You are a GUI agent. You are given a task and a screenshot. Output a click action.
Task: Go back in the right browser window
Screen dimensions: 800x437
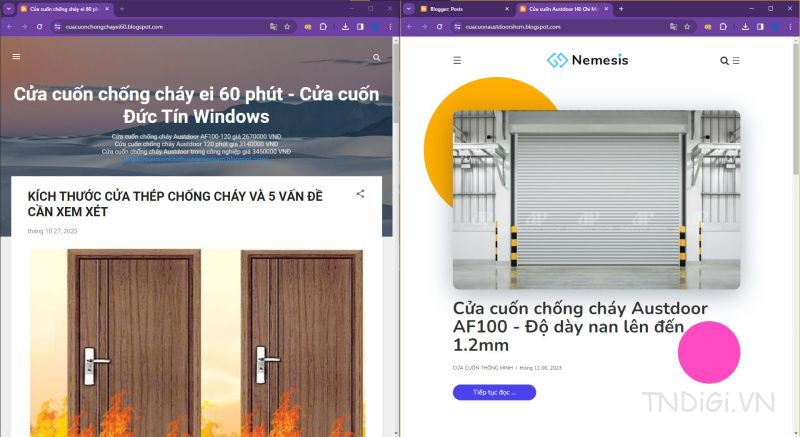pyautogui.click(x=410, y=27)
